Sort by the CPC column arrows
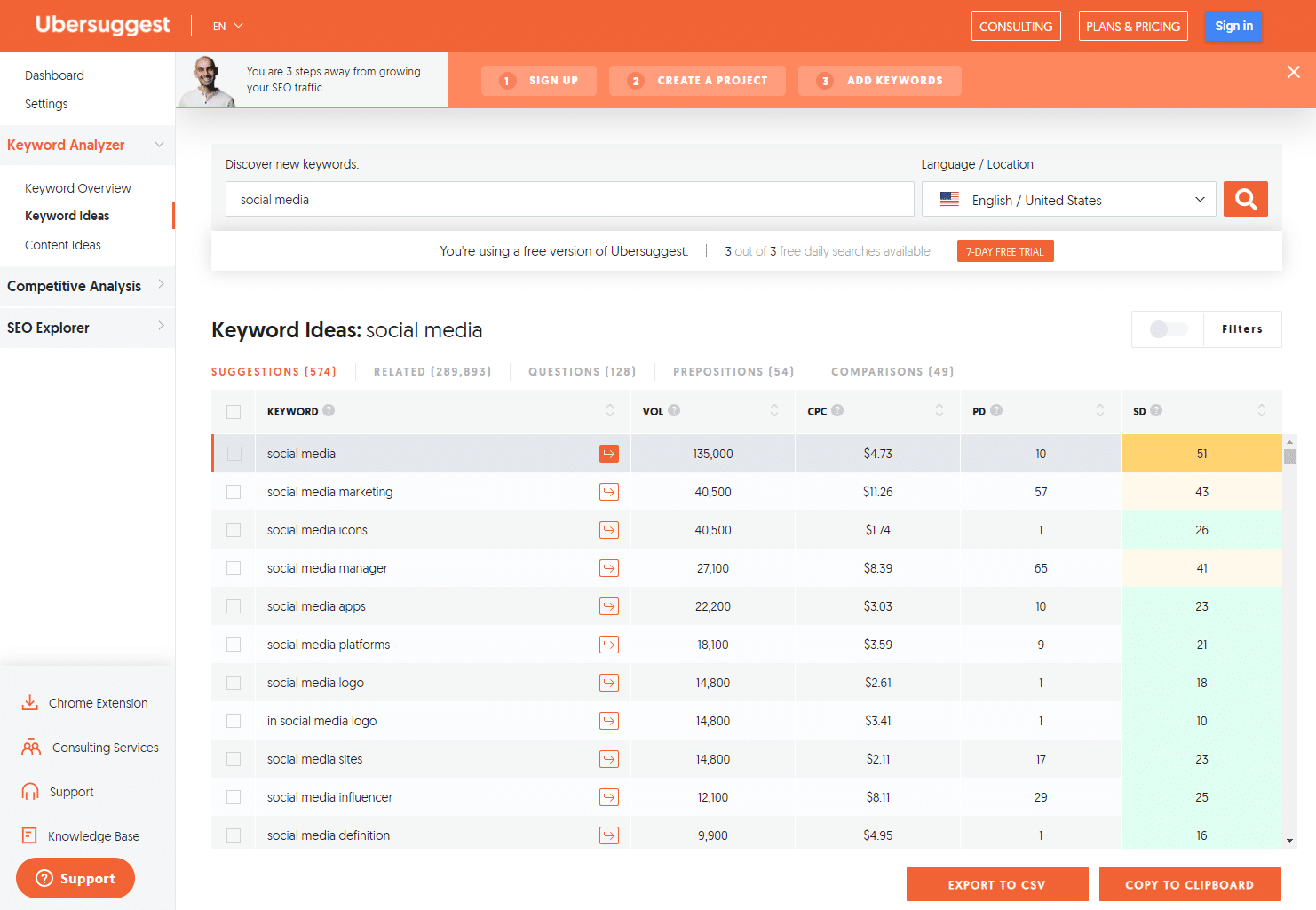The height and width of the screenshot is (910, 1316). click(x=939, y=410)
